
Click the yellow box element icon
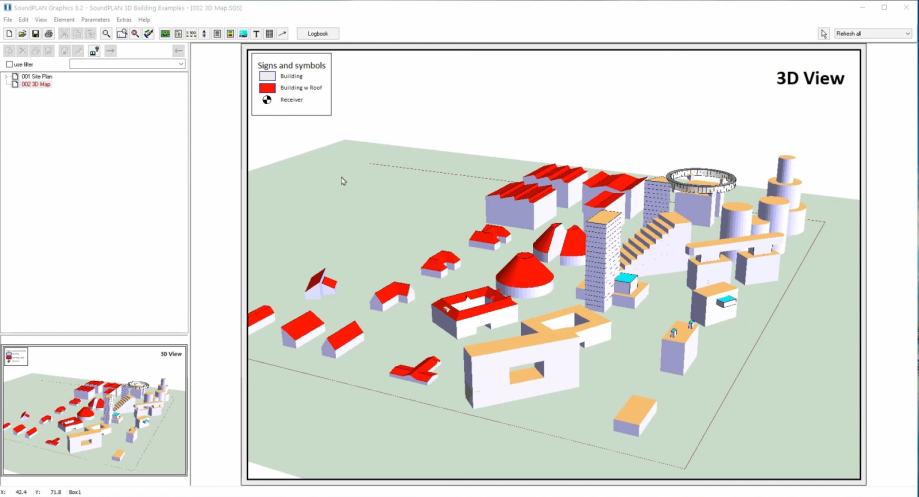pyautogui.click(x=230, y=34)
